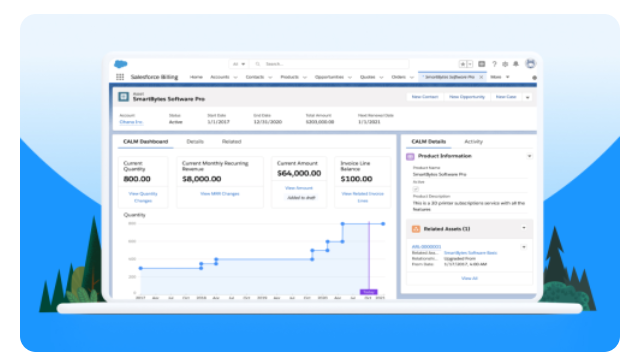Switch to the Related tab
The height and width of the screenshot is (364, 637).
pos(232,141)
